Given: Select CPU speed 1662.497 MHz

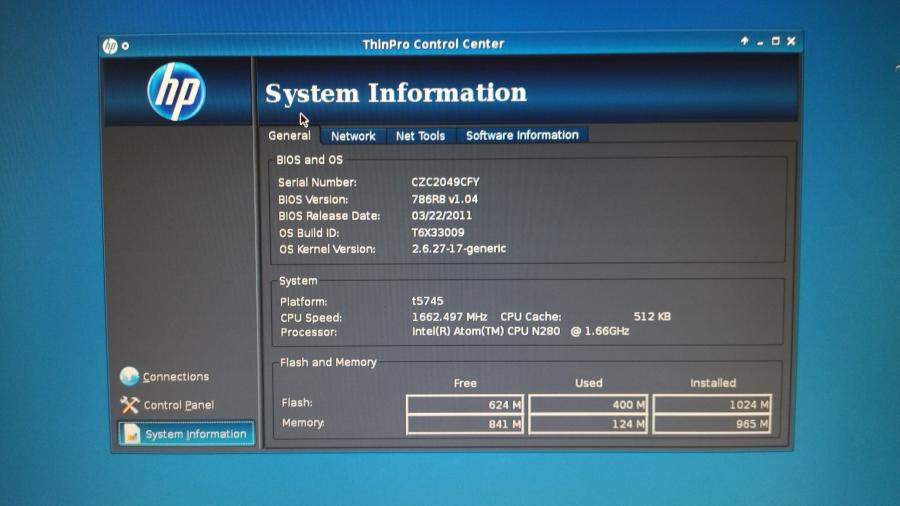Looking at the screenshot, I should point(449,317).
